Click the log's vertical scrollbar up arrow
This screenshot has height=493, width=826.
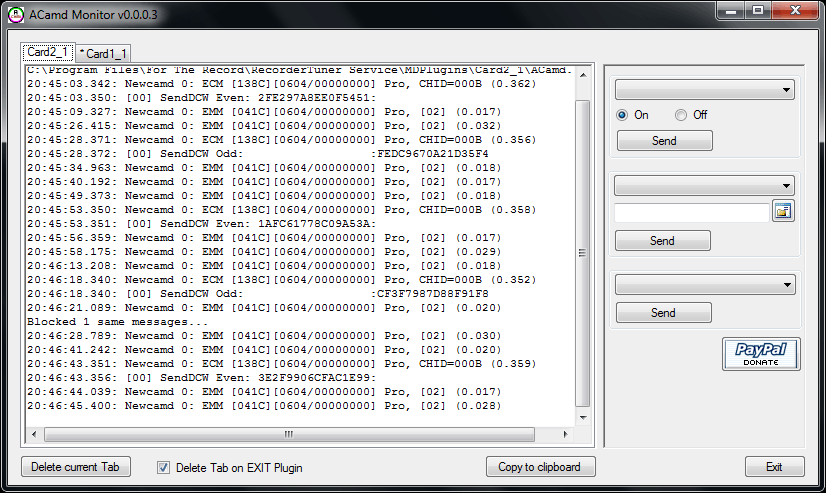pyautogui.click(x=583, y=75)
